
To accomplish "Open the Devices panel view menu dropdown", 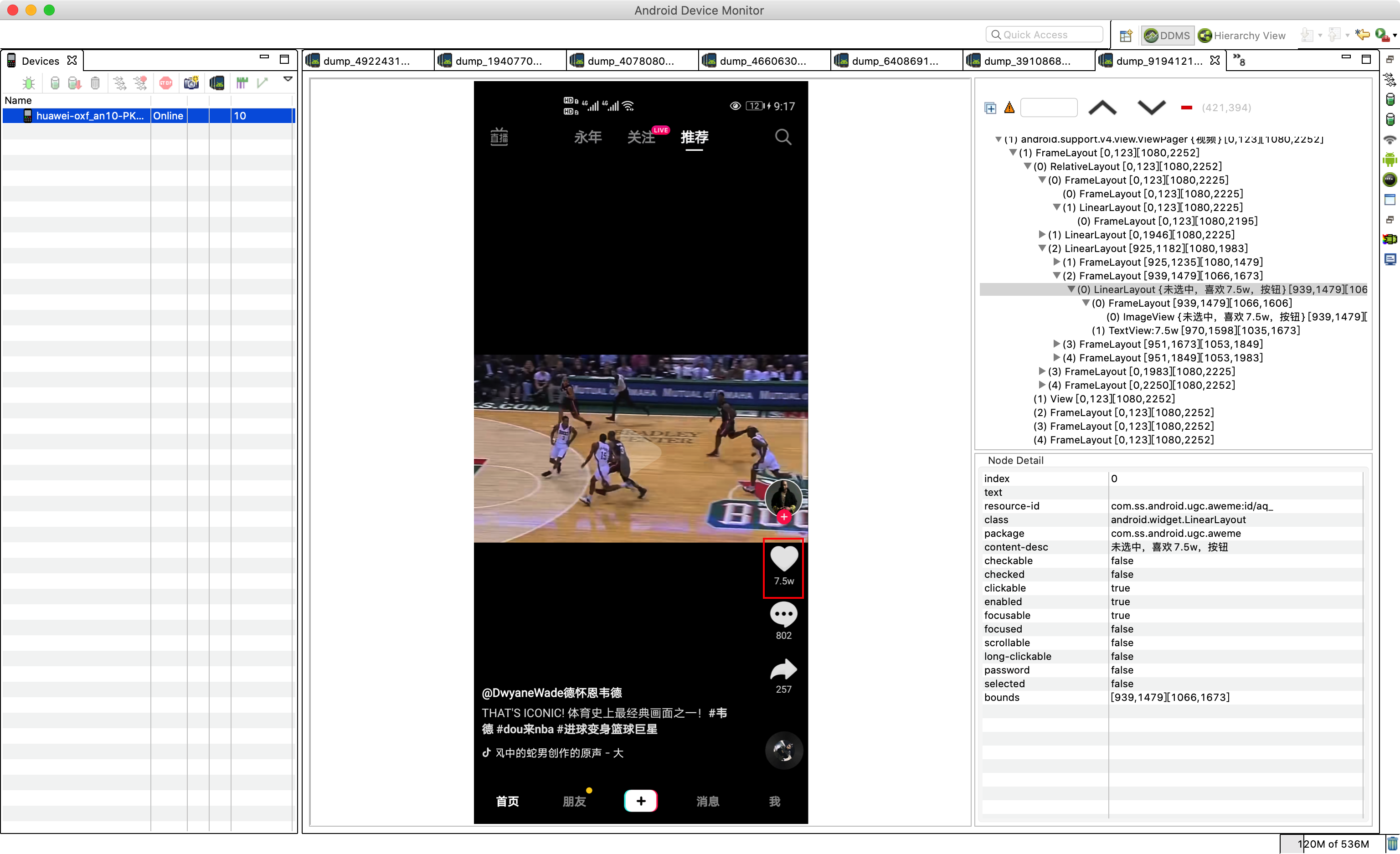I will (288, 80).
